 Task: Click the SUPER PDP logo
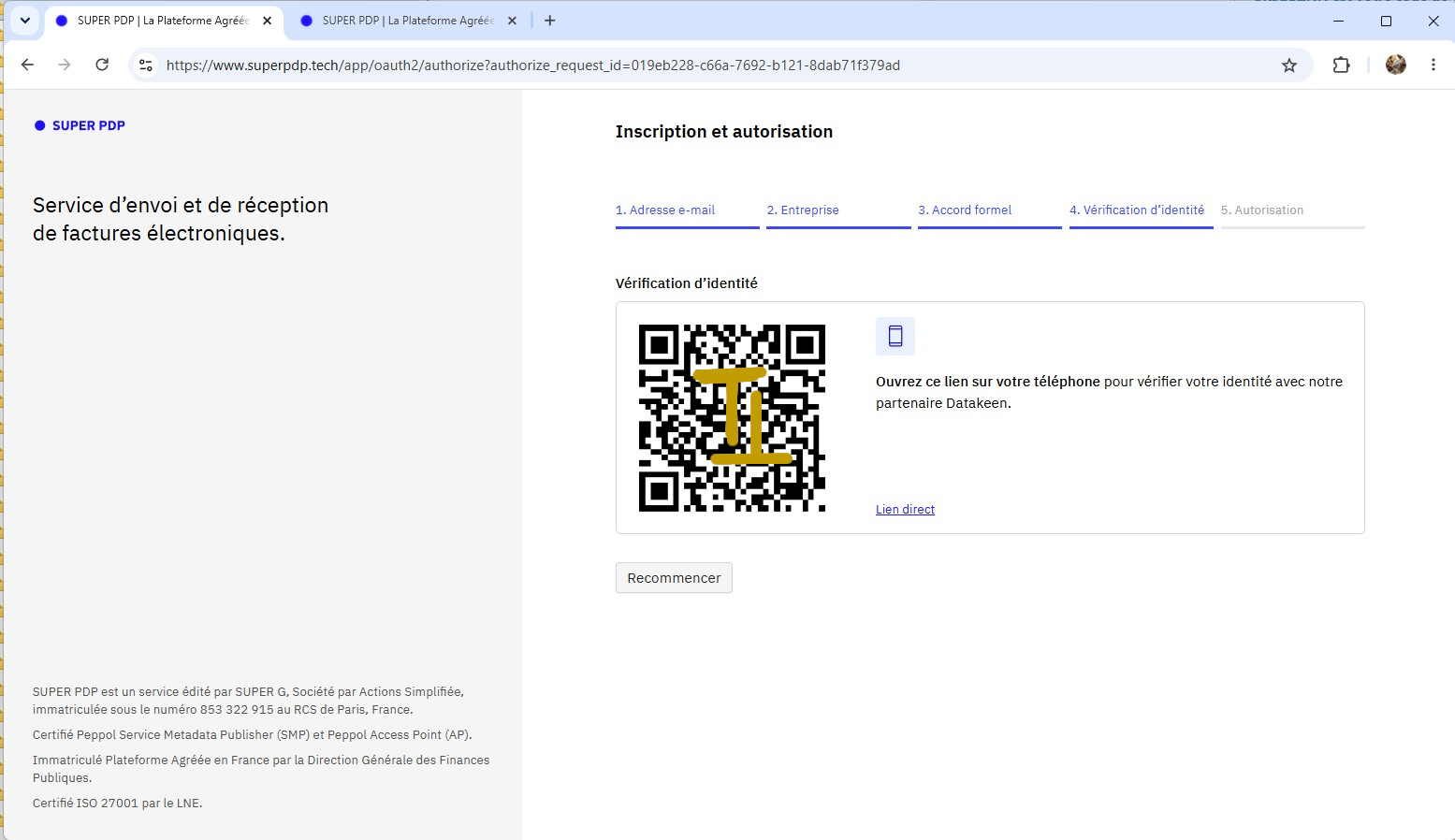pyautogui.click(x=80, y=125)
